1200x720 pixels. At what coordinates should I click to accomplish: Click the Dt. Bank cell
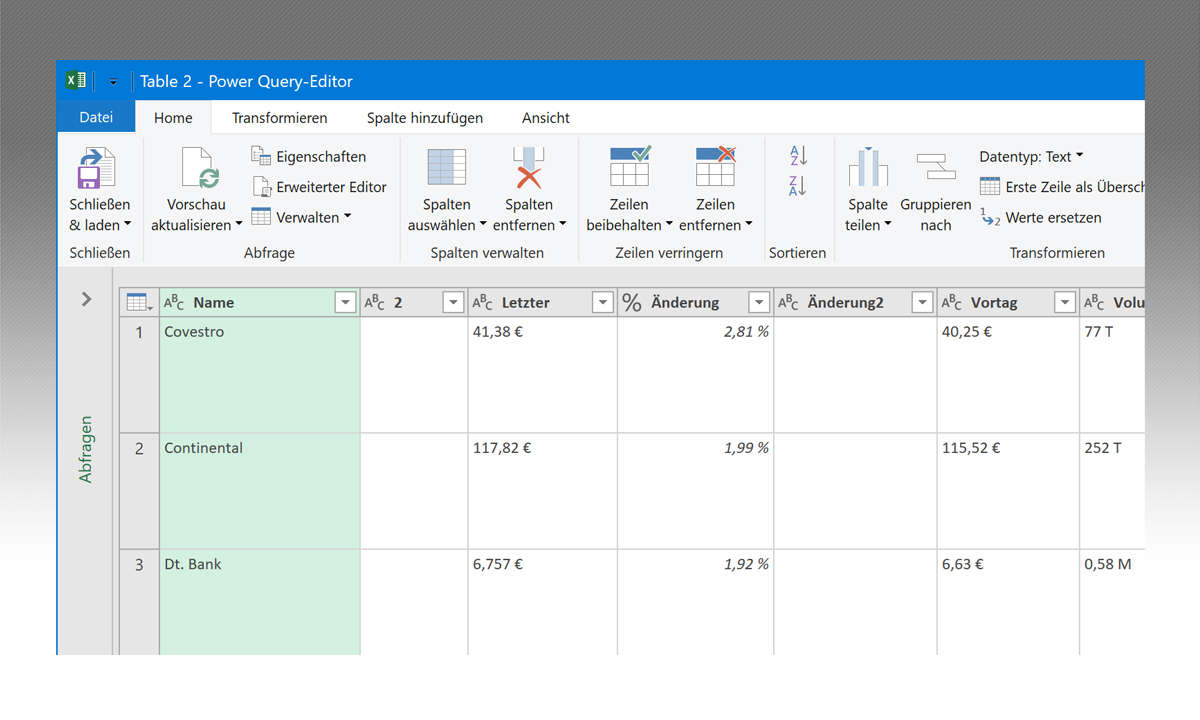(x=260, y=602)
